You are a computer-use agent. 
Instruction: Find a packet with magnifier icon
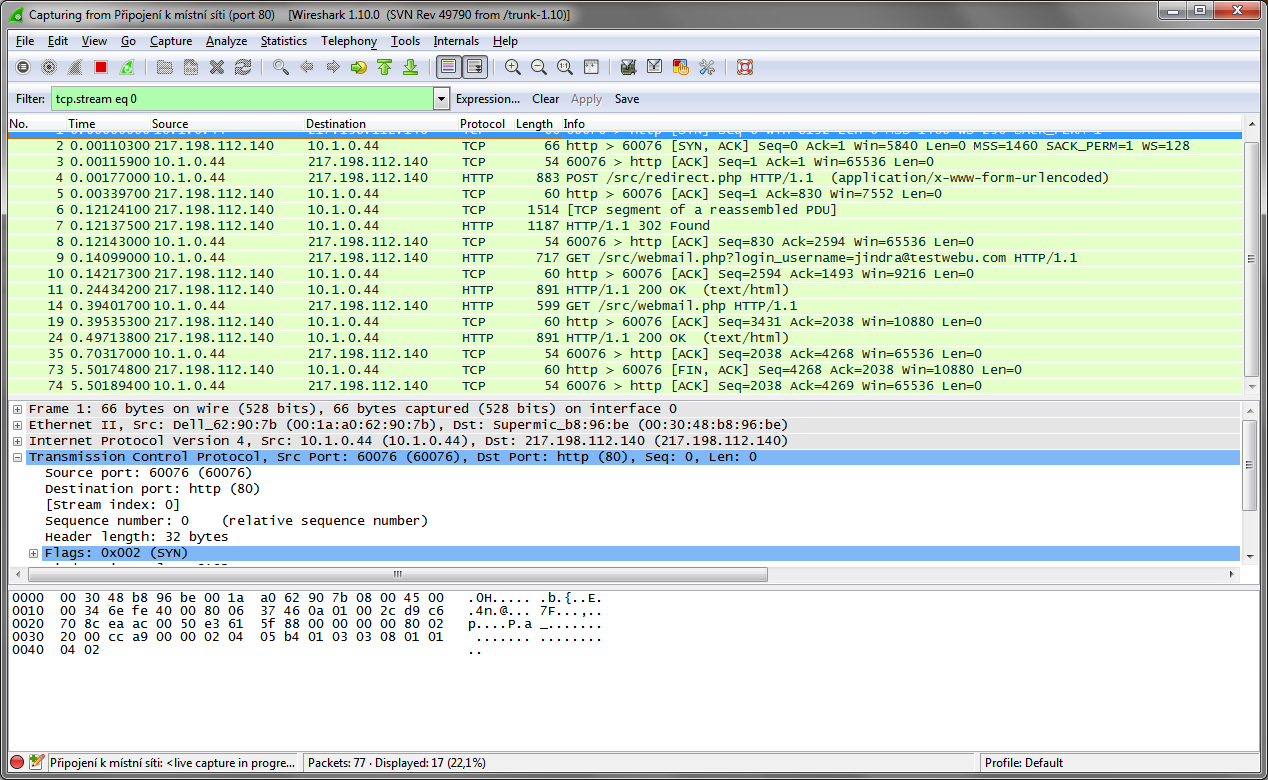click(281, 67)
